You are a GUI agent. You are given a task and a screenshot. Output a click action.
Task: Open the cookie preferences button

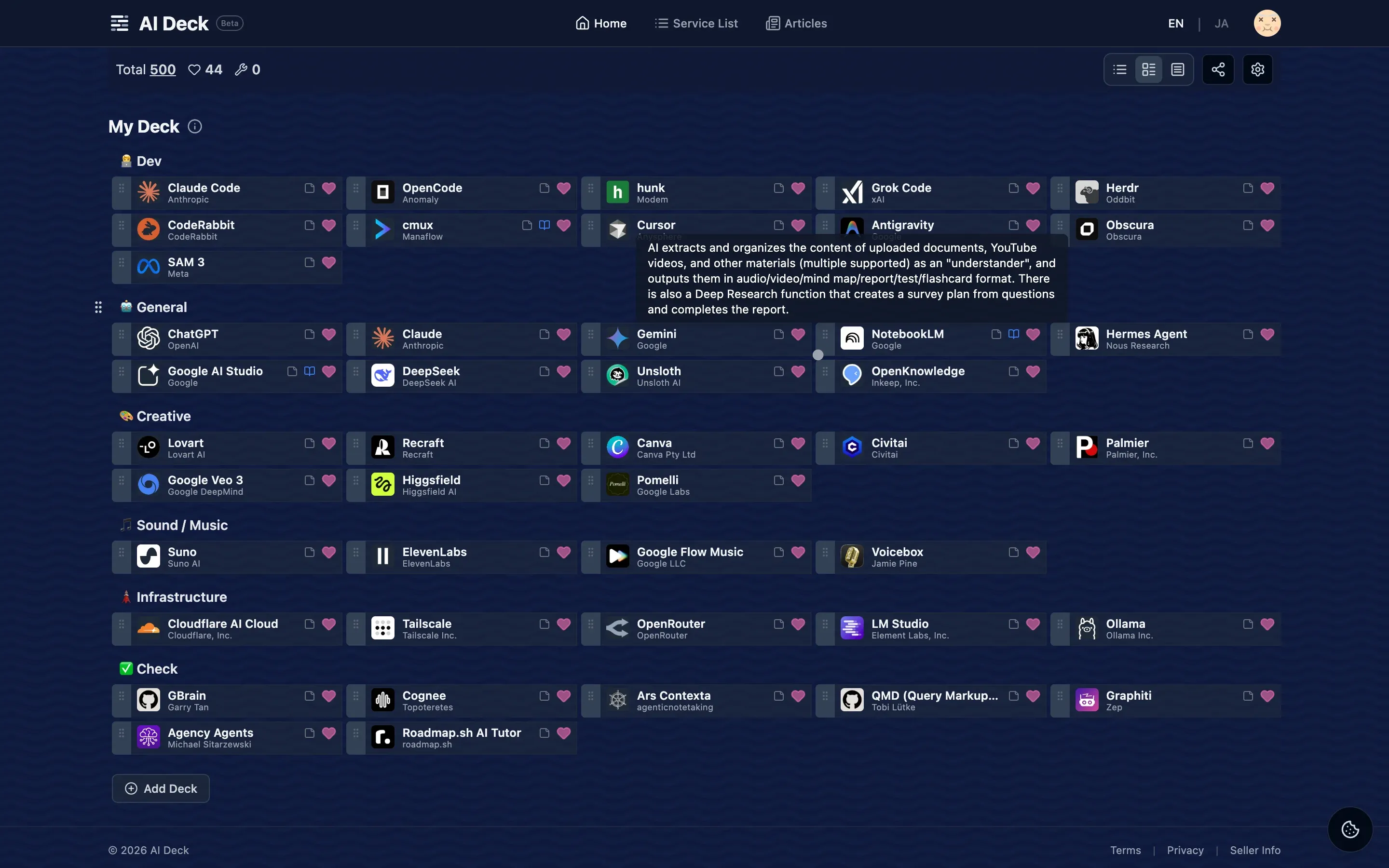coord(1350,829)
